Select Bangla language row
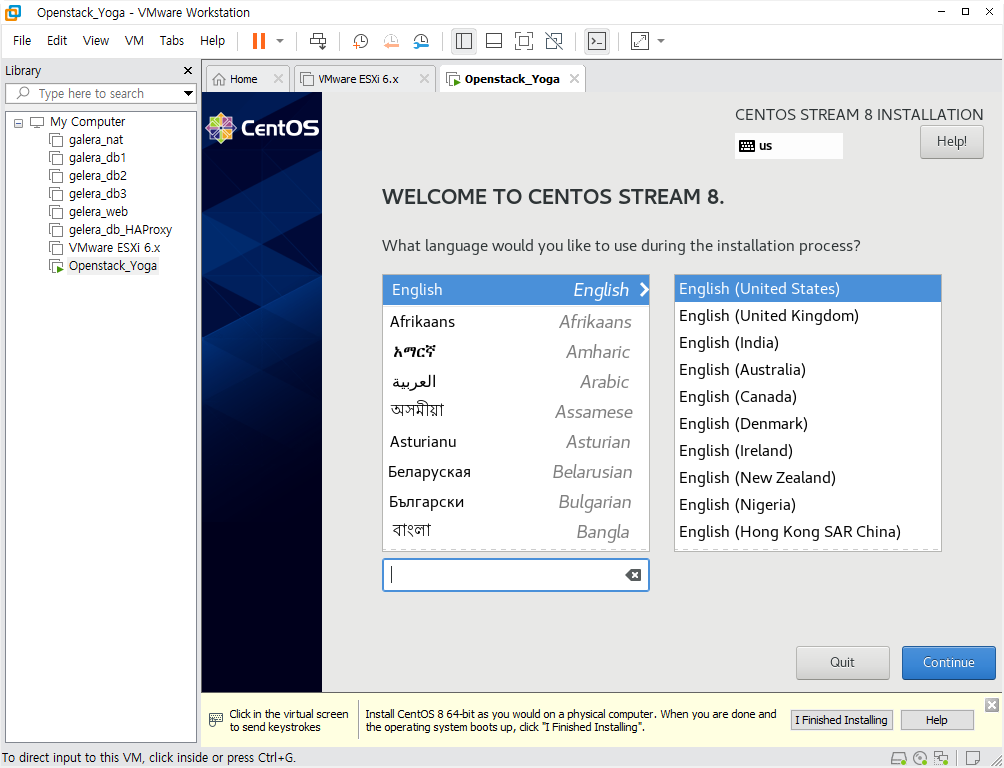Image resolution: width=1004 pixels, height=768 pixels. (x=515, y=532)
